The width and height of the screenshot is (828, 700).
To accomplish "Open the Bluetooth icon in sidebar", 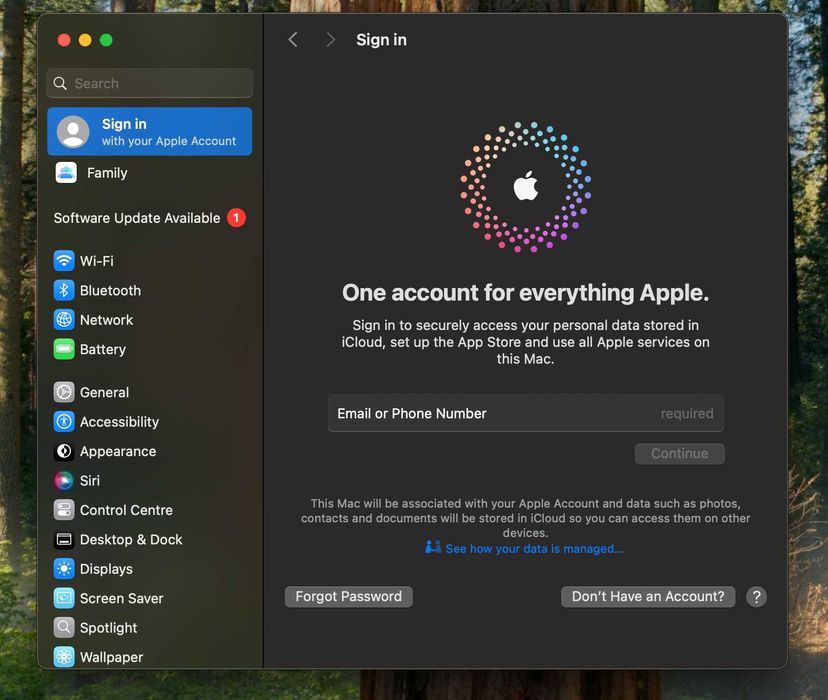I will [64, 290].
